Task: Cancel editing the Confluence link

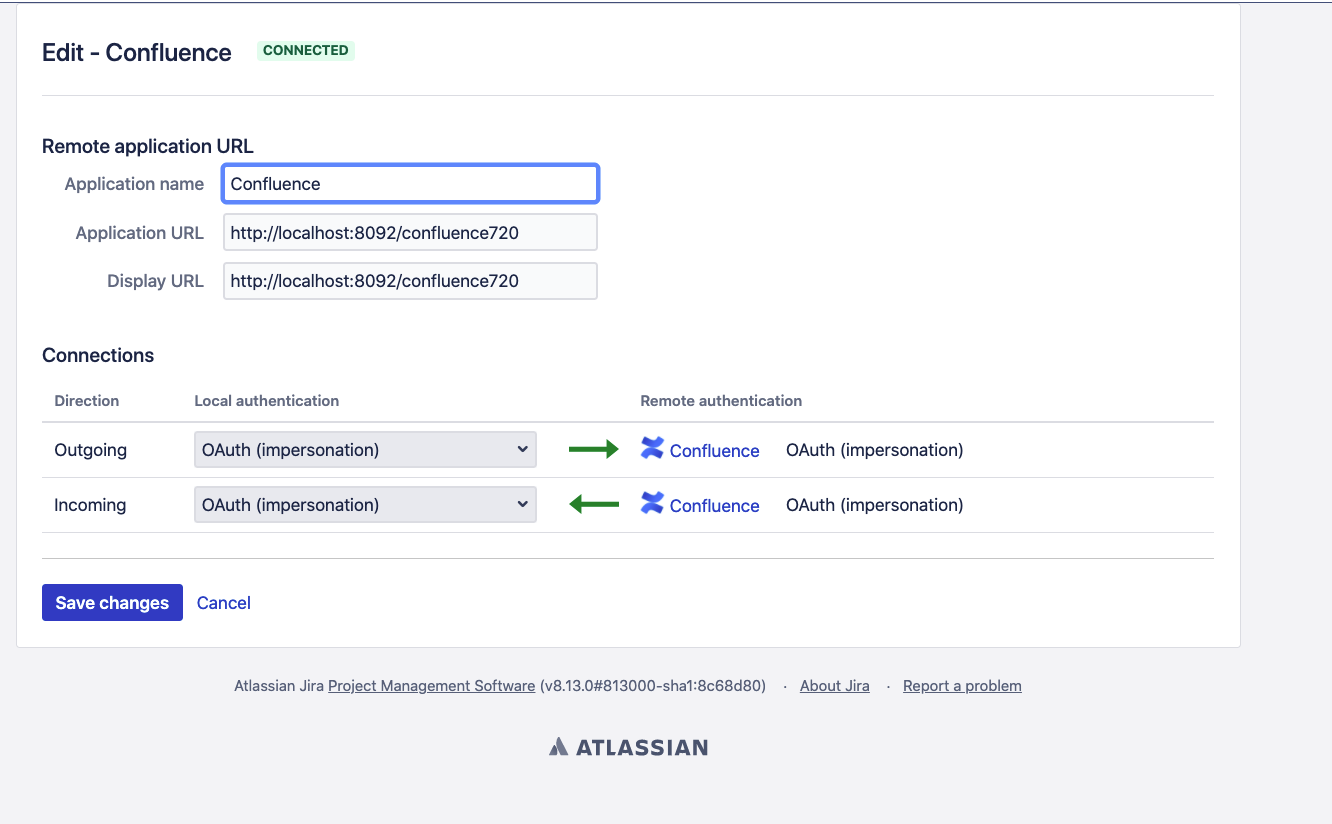Action: (223, 603)
